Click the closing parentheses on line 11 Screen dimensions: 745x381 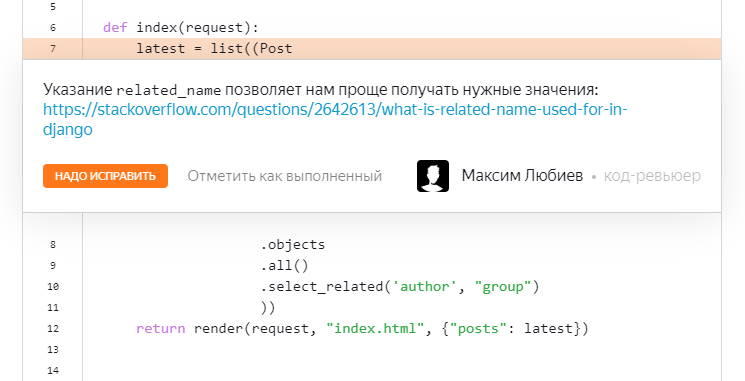tap(268, 307)
